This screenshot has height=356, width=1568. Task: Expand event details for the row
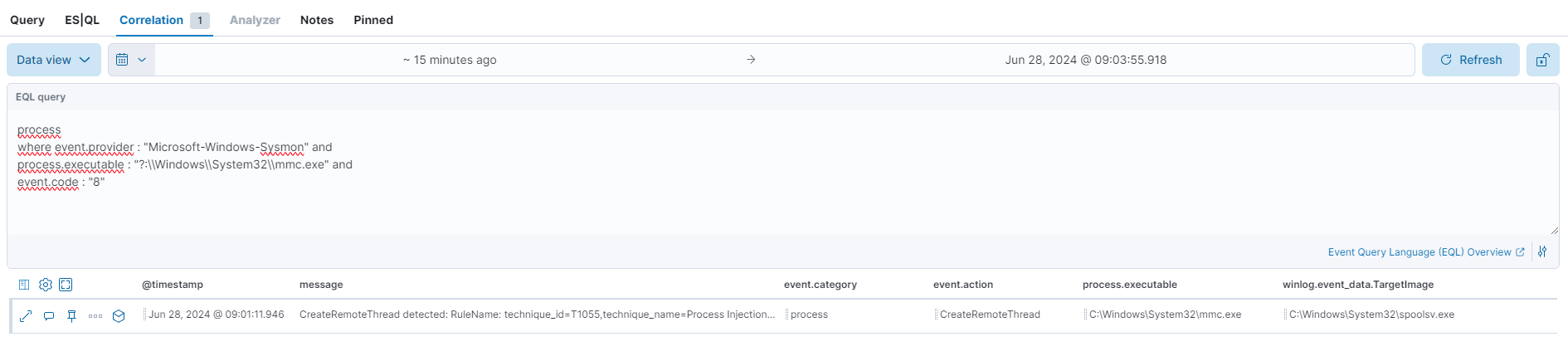click(x=26, y=315)
